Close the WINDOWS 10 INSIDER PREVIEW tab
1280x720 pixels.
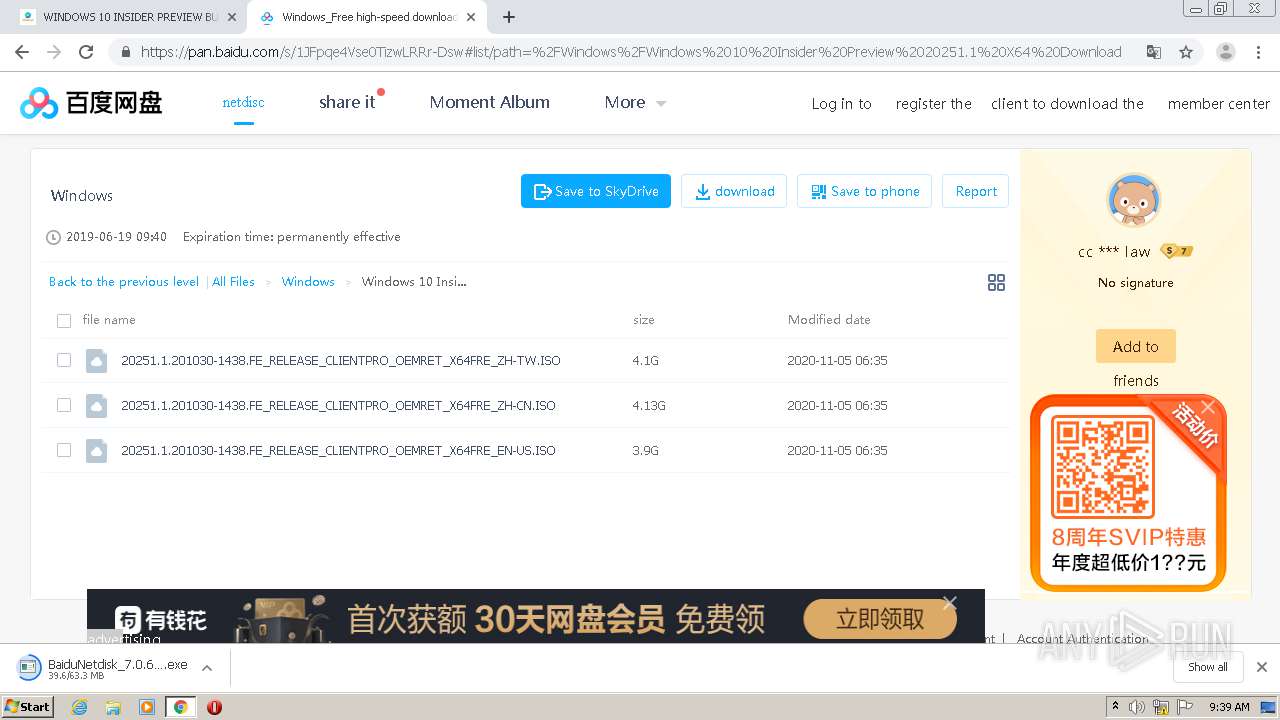point(232,17)
